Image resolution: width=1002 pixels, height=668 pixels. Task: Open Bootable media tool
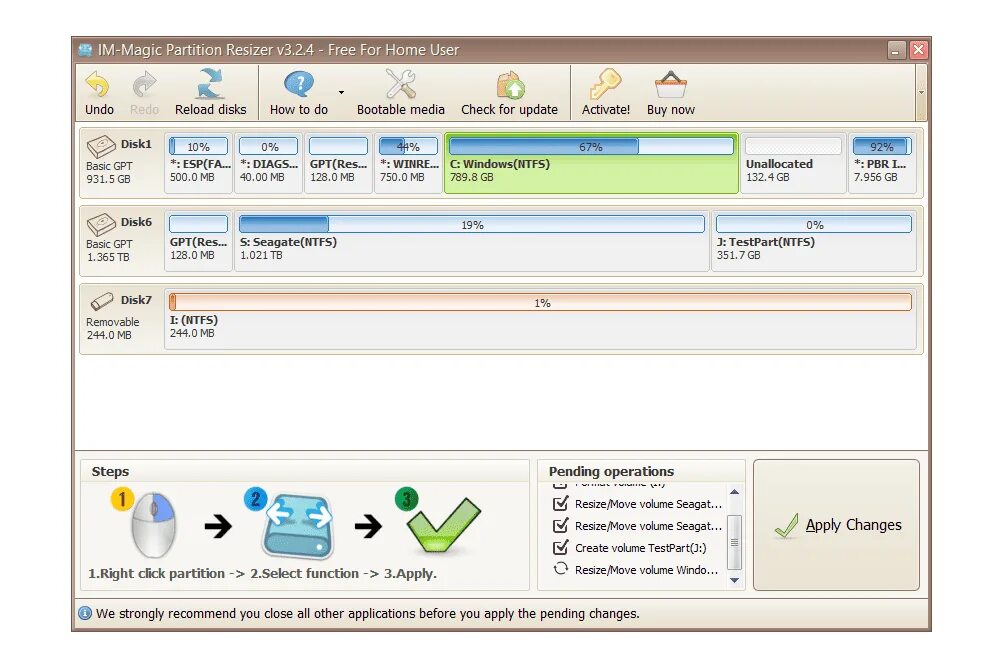[x=401, y=84]
